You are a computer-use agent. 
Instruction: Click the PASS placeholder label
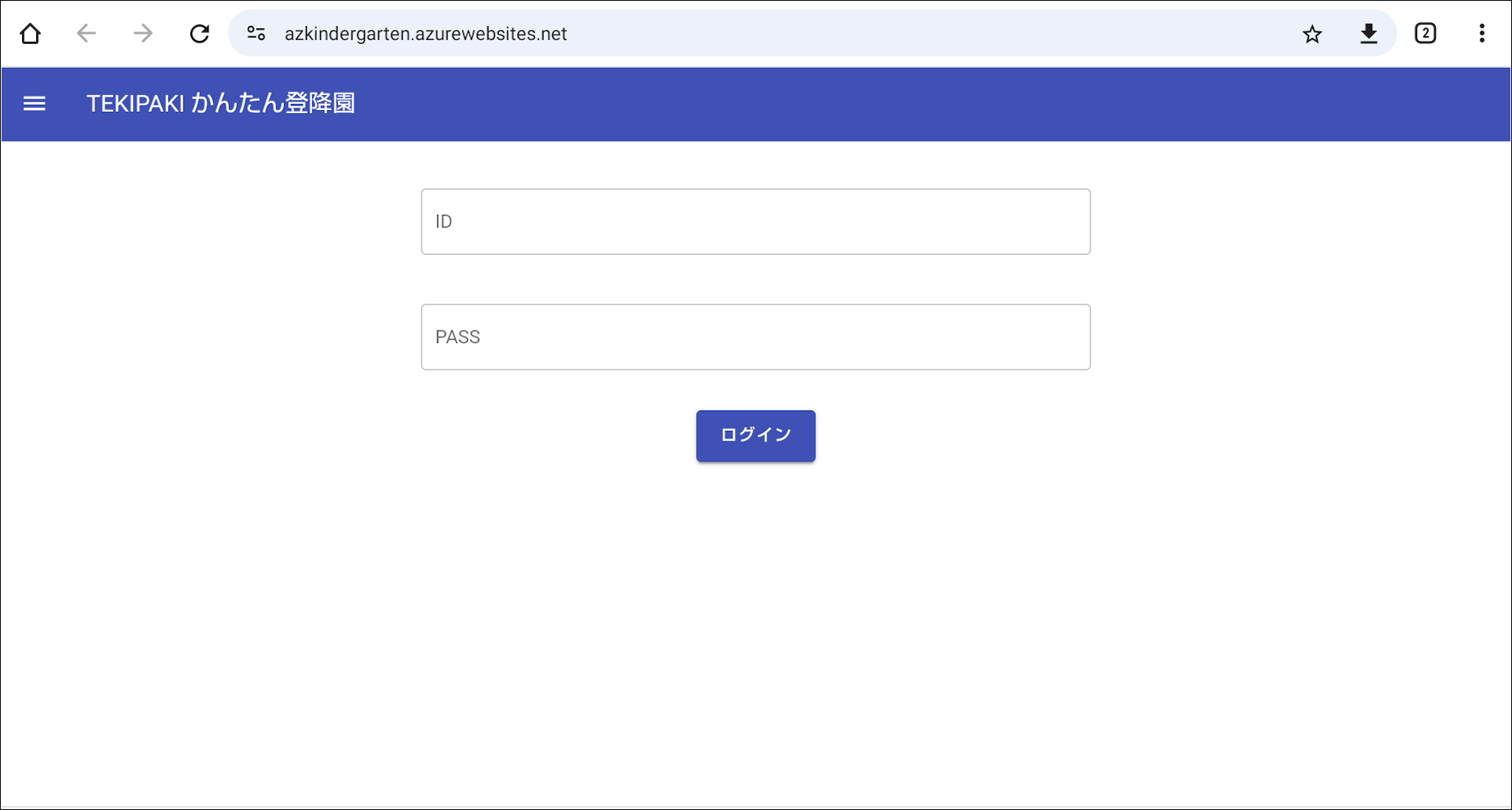tap(458, 337)
